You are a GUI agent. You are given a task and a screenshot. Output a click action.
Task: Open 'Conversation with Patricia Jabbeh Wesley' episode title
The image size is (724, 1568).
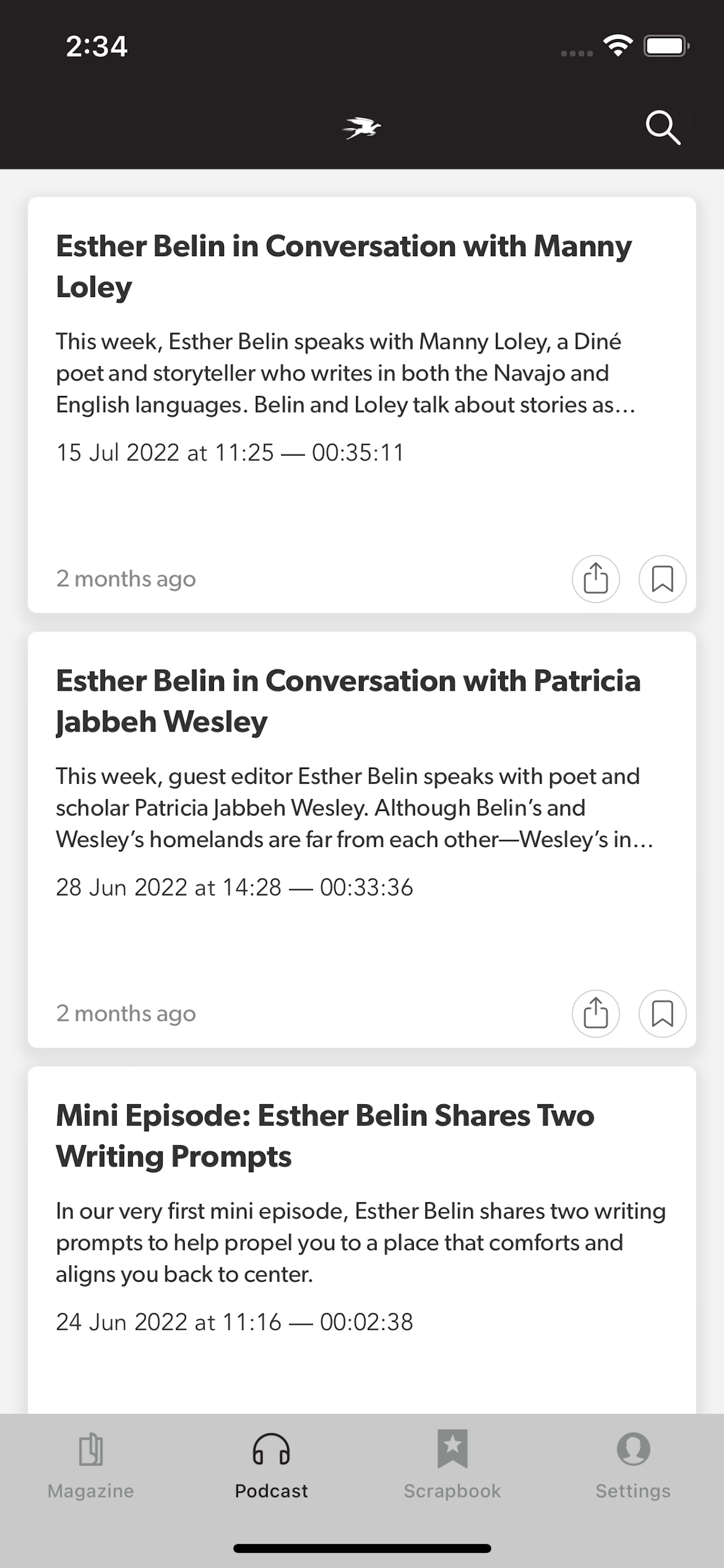click(x=348, y=701)
